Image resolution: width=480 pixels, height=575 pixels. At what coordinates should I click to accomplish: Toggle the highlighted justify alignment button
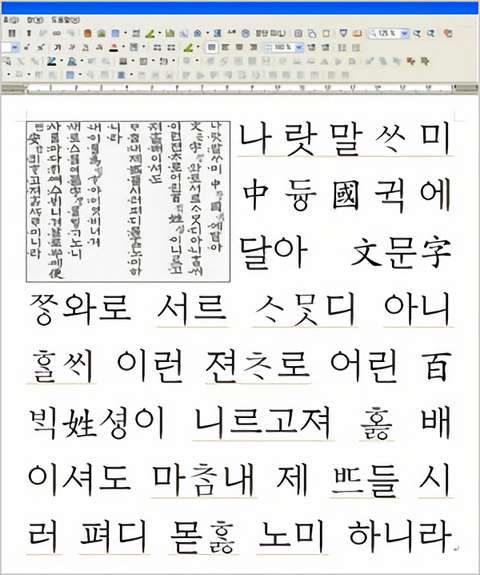point(211,47)
